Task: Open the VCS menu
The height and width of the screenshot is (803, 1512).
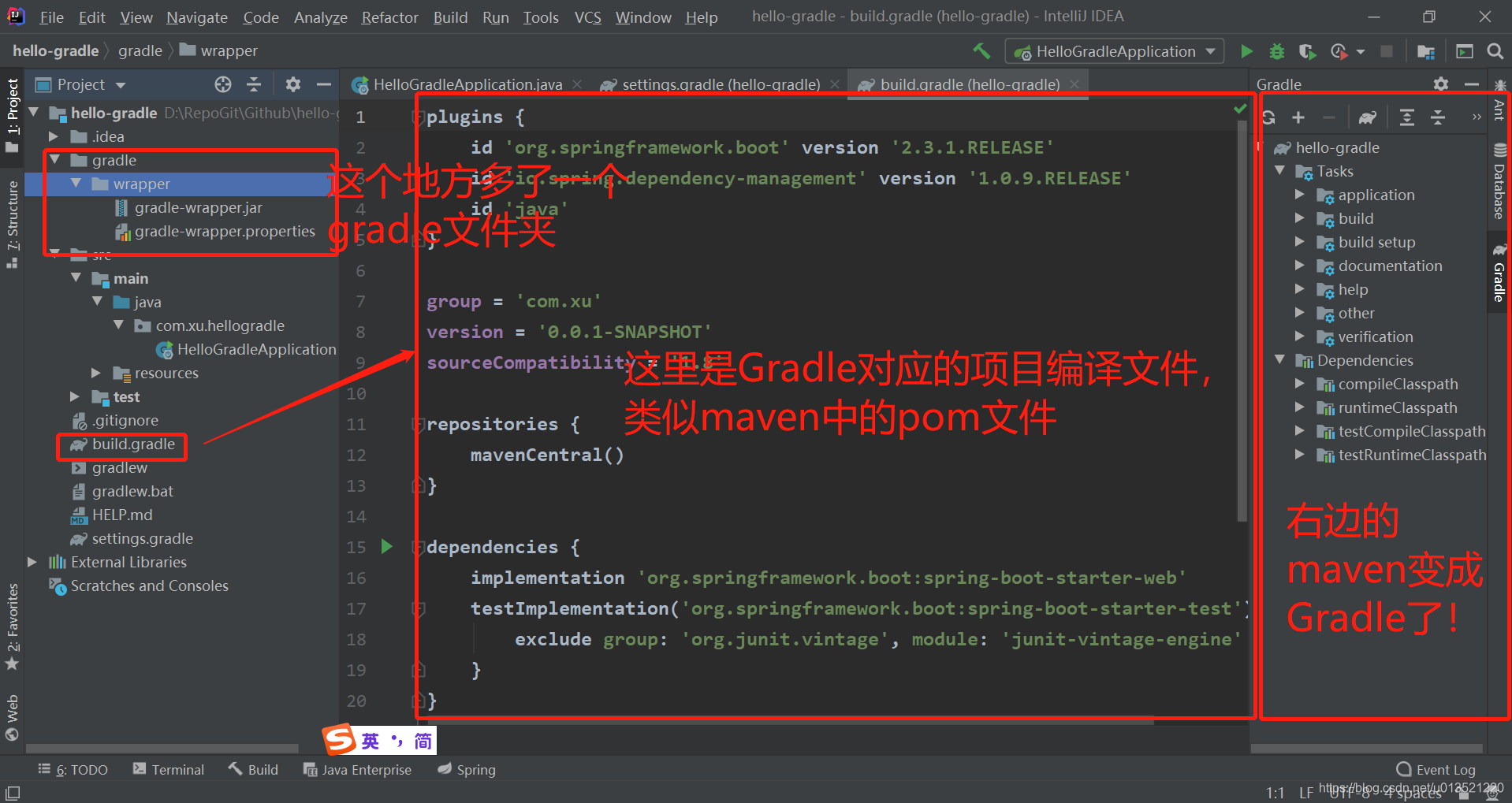Action: click(x=587, y=17)
